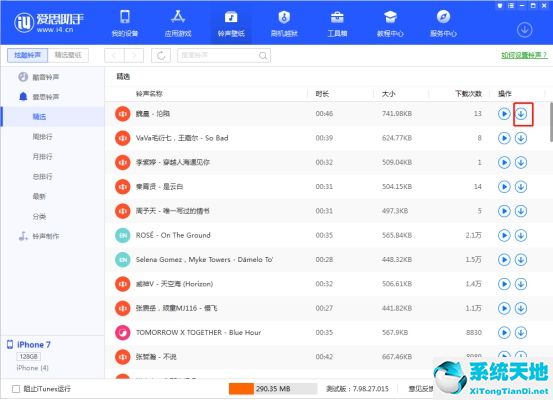Play the 497.3KB ringtone
553x400 pixels.
click(504, 211)
